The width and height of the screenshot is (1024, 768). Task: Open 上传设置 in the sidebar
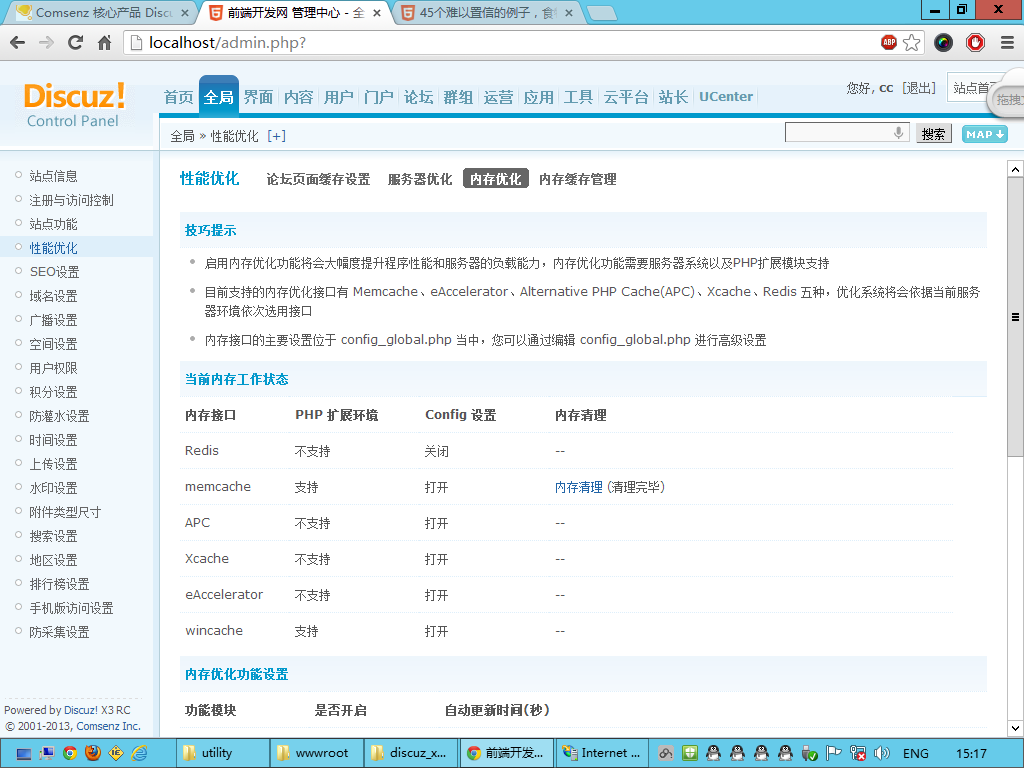coord(54,464)
